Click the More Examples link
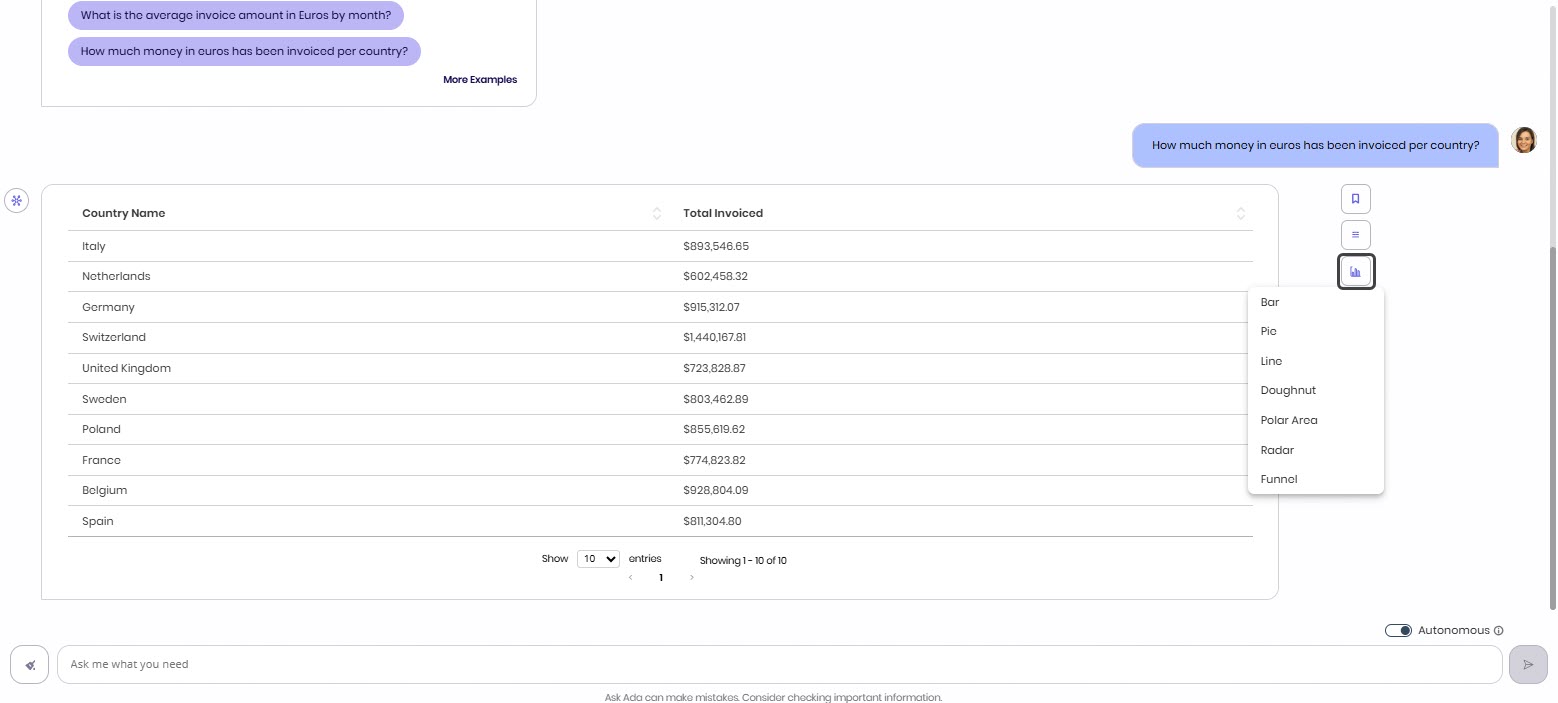This screenshot has height=703, width=1558. pos(480,80)
